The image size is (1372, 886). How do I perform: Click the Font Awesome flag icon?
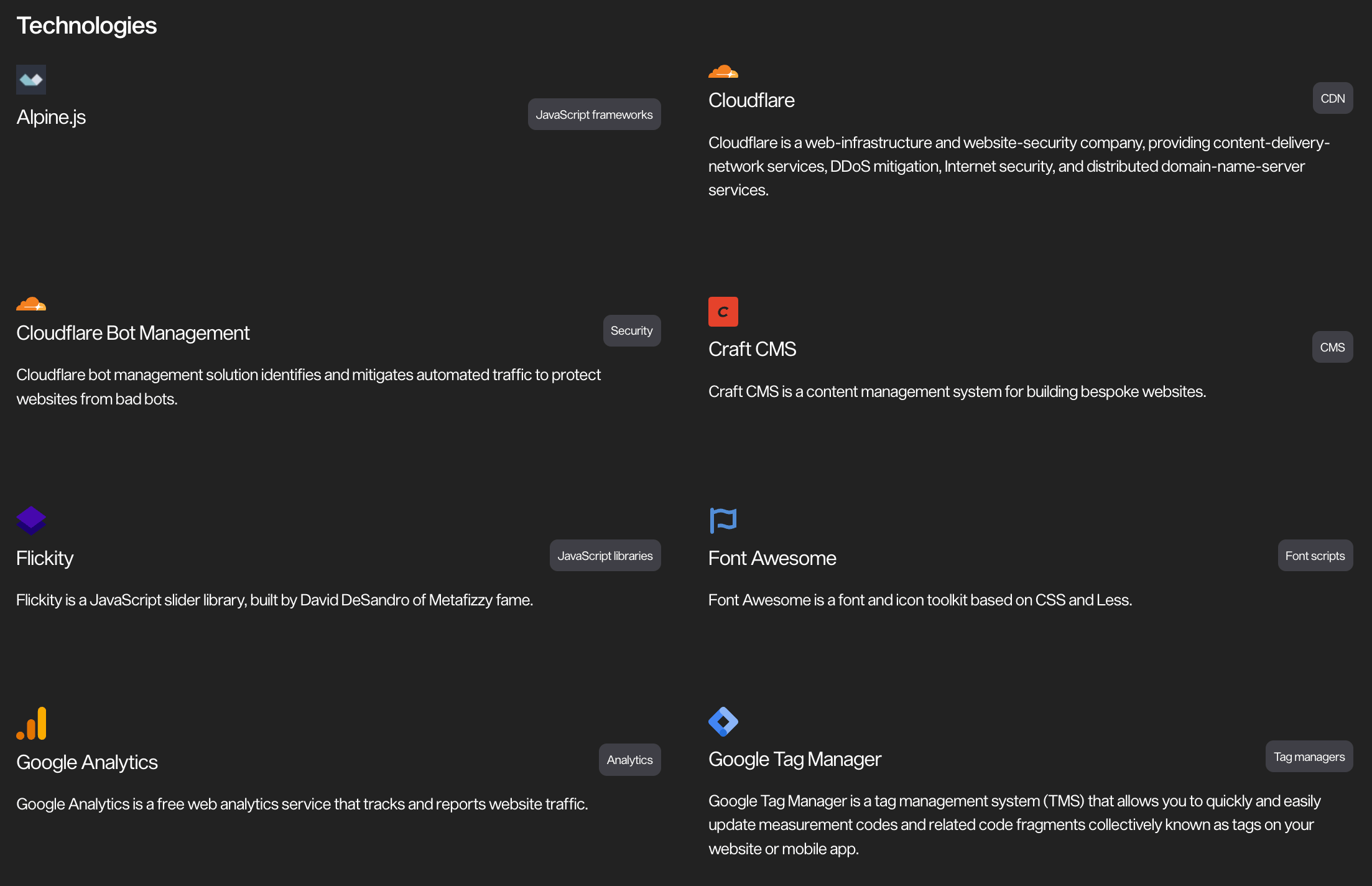(x=723, y=521)
